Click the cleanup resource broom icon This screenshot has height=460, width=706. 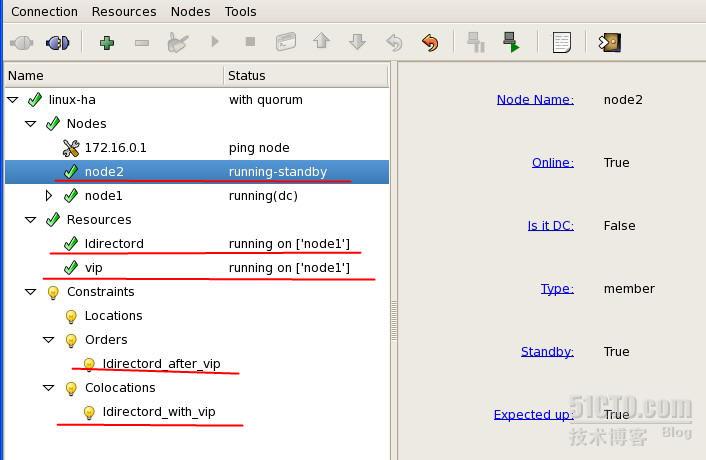(177, 43)
